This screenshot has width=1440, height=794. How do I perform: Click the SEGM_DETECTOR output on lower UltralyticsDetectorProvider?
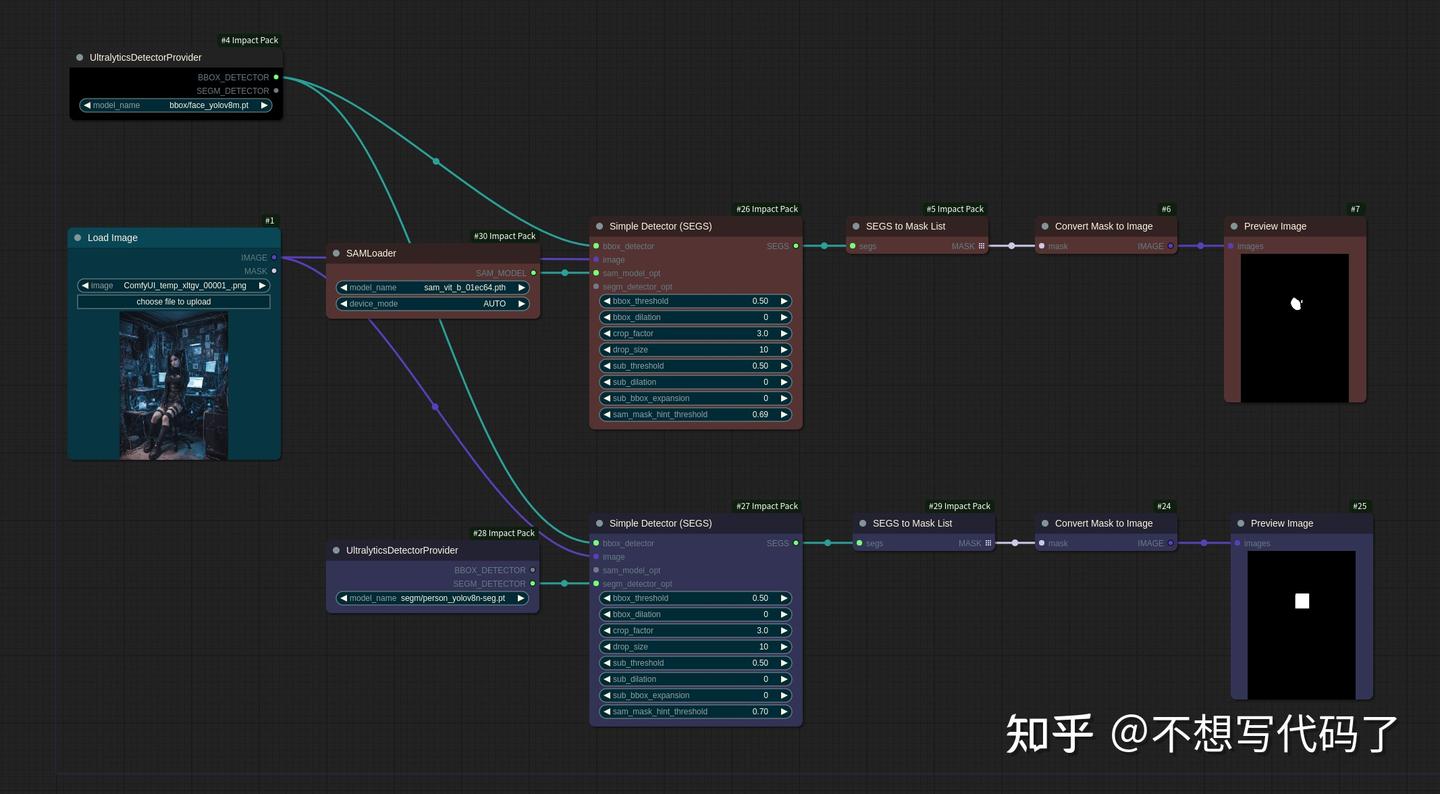pyautogui.click(x=533, y=583)
